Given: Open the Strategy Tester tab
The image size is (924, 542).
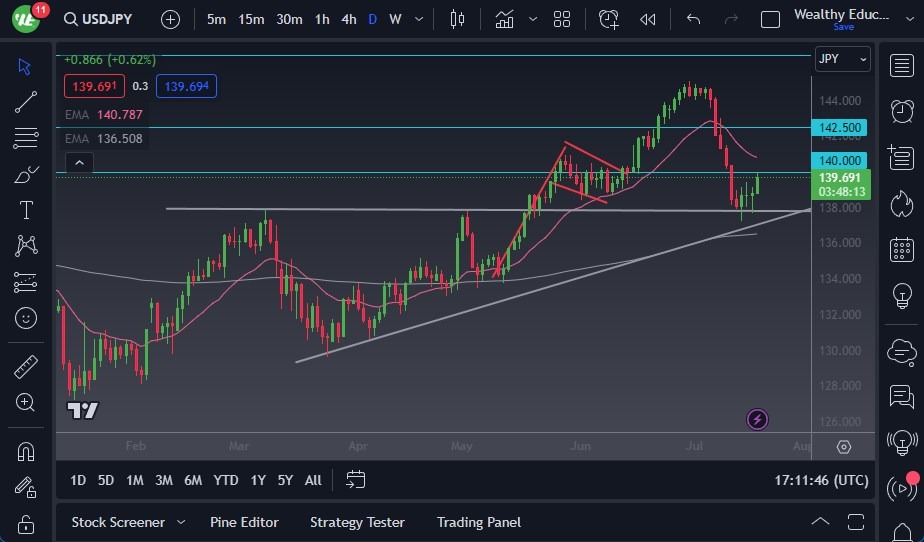Looking at the screenshot, I should pyautogui.click(x=357, y=522).
